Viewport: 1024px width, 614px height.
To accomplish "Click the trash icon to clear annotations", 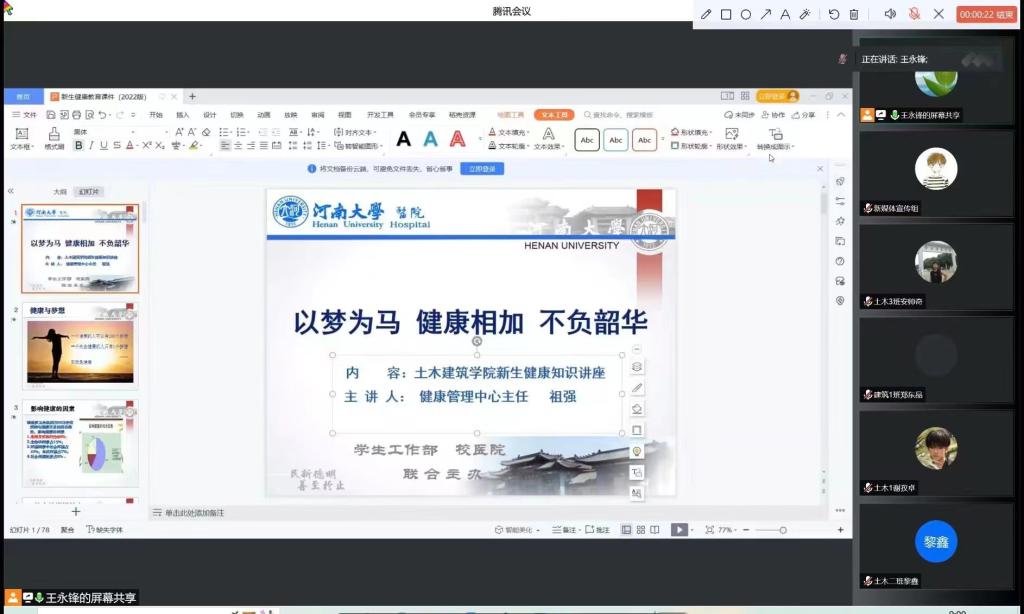I will 854,14.
